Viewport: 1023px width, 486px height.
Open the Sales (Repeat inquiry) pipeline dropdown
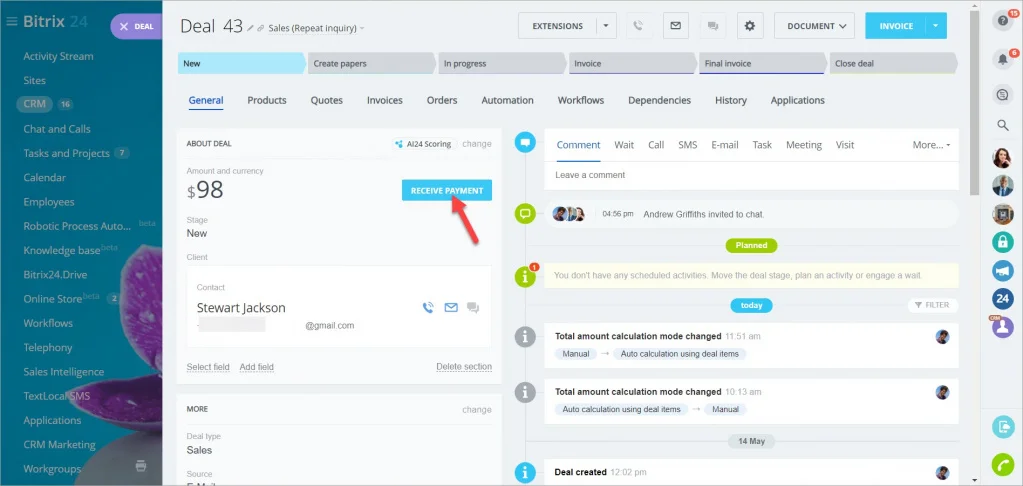click(316, 28)
